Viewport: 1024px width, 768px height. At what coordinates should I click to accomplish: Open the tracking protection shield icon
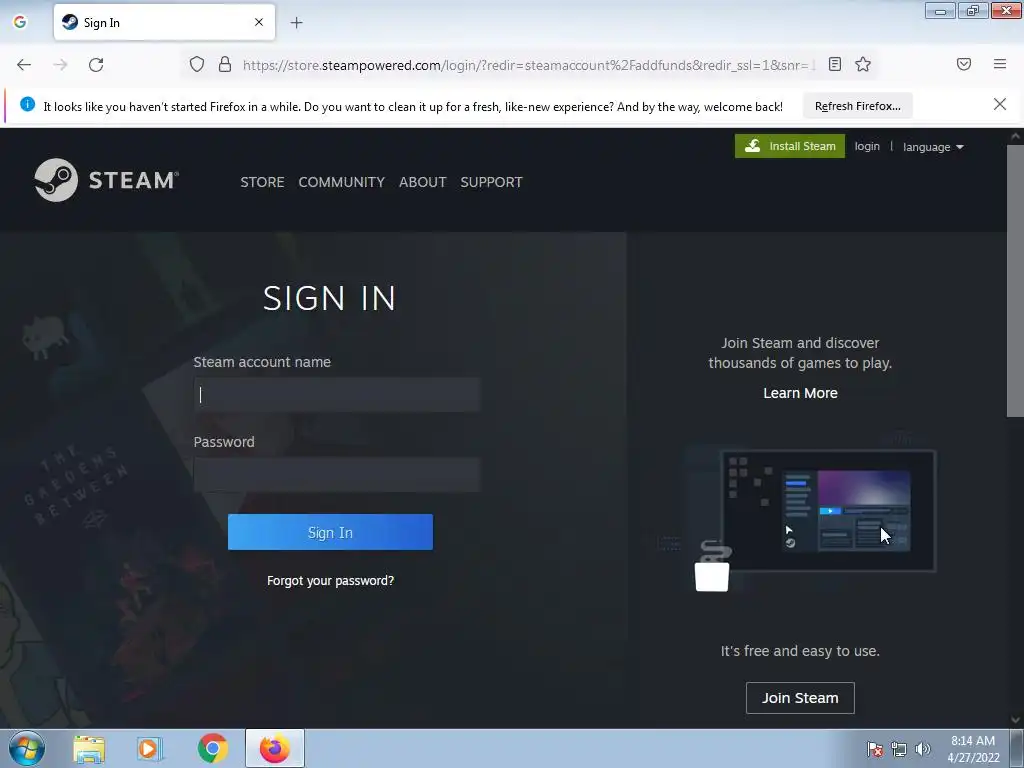197,64
